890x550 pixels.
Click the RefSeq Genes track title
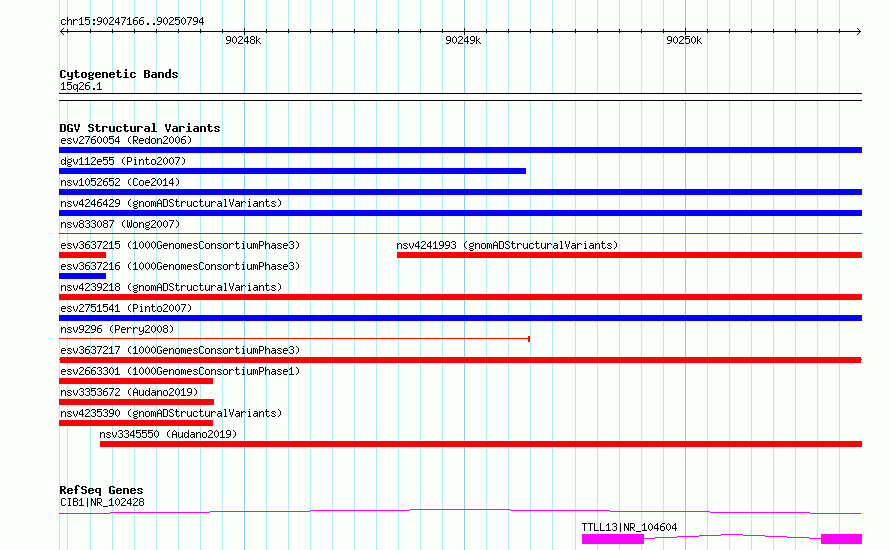click(x=102, y=490)
